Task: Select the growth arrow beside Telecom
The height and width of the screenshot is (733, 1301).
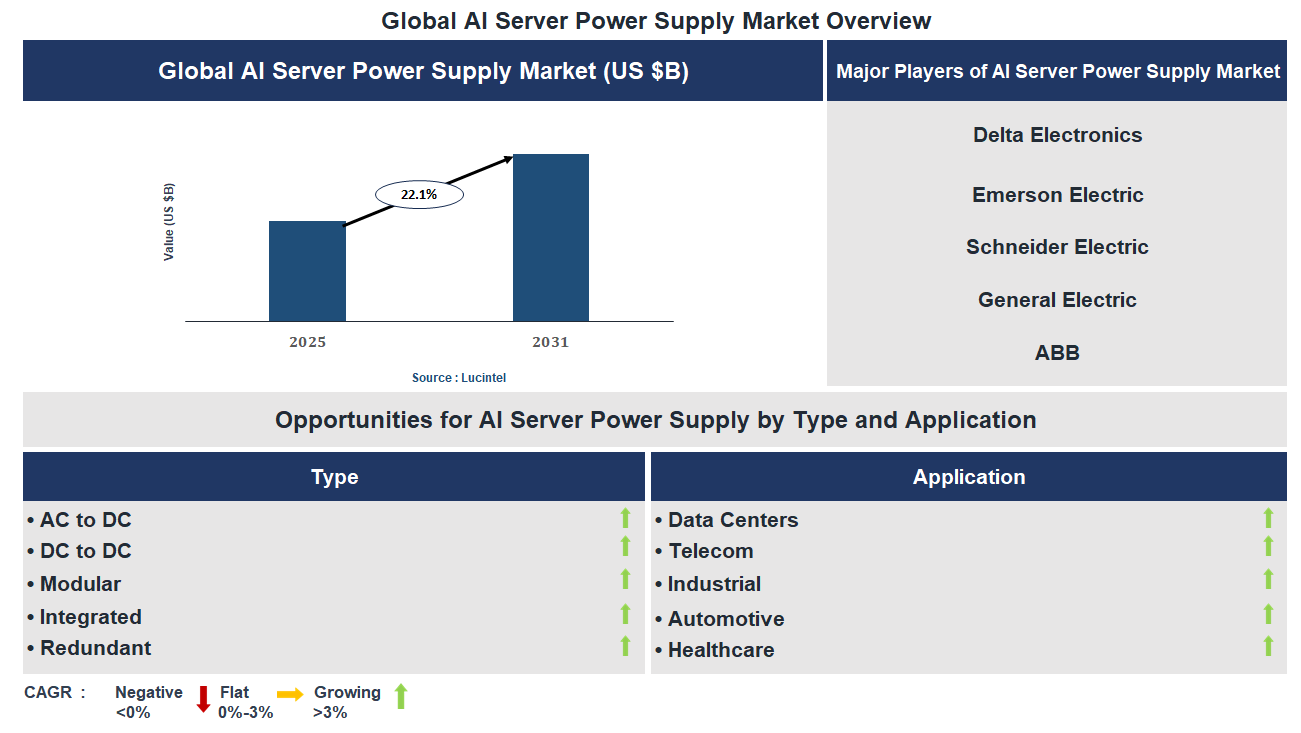Action: pyautogui.click(x=1268, y=550)
